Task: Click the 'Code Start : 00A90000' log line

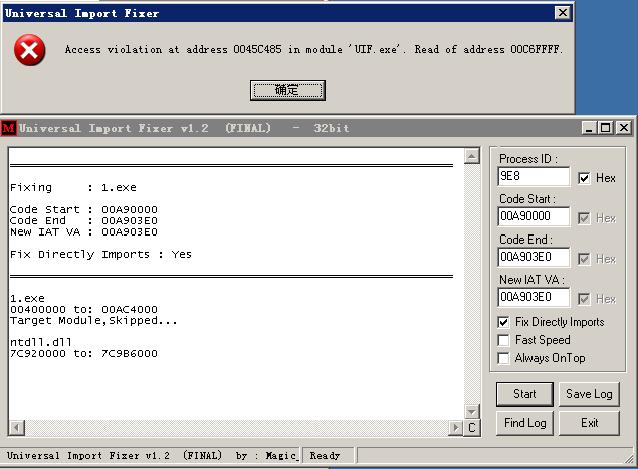Action: (x=84, y=209)
